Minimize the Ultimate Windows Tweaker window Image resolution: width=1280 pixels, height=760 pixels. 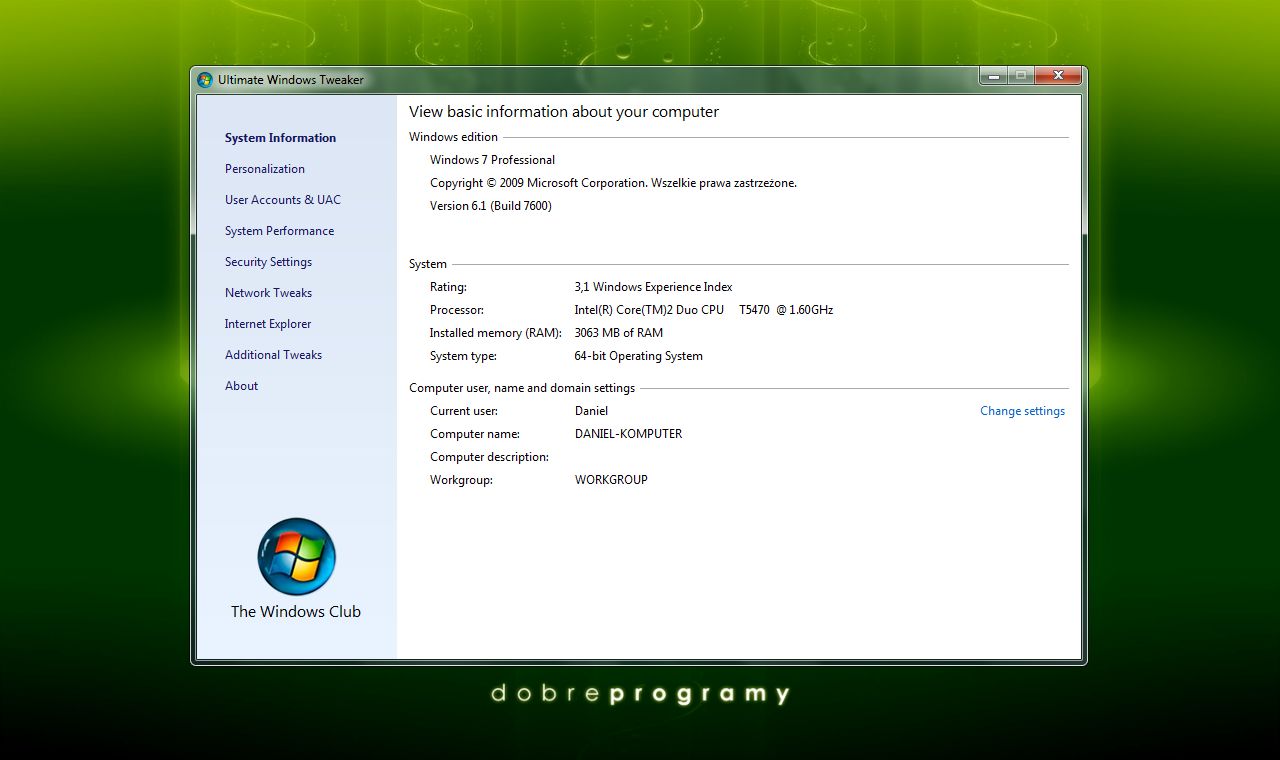993,75
